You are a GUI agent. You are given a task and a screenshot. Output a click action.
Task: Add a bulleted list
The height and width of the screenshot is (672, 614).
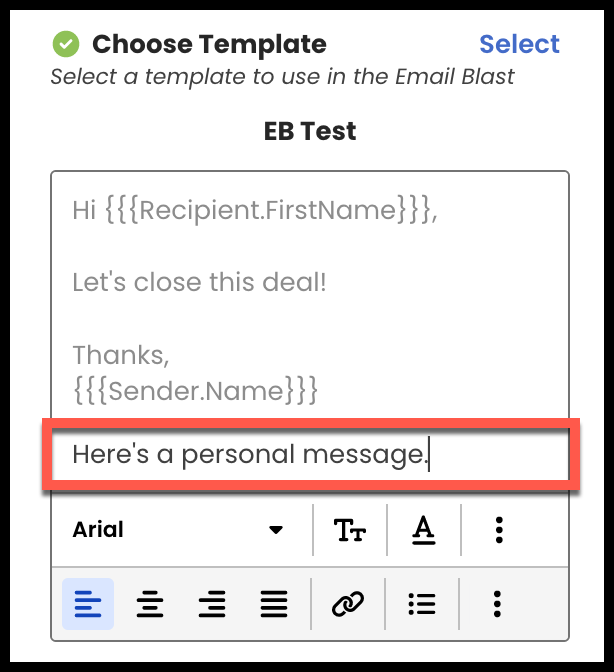(422, 604)
